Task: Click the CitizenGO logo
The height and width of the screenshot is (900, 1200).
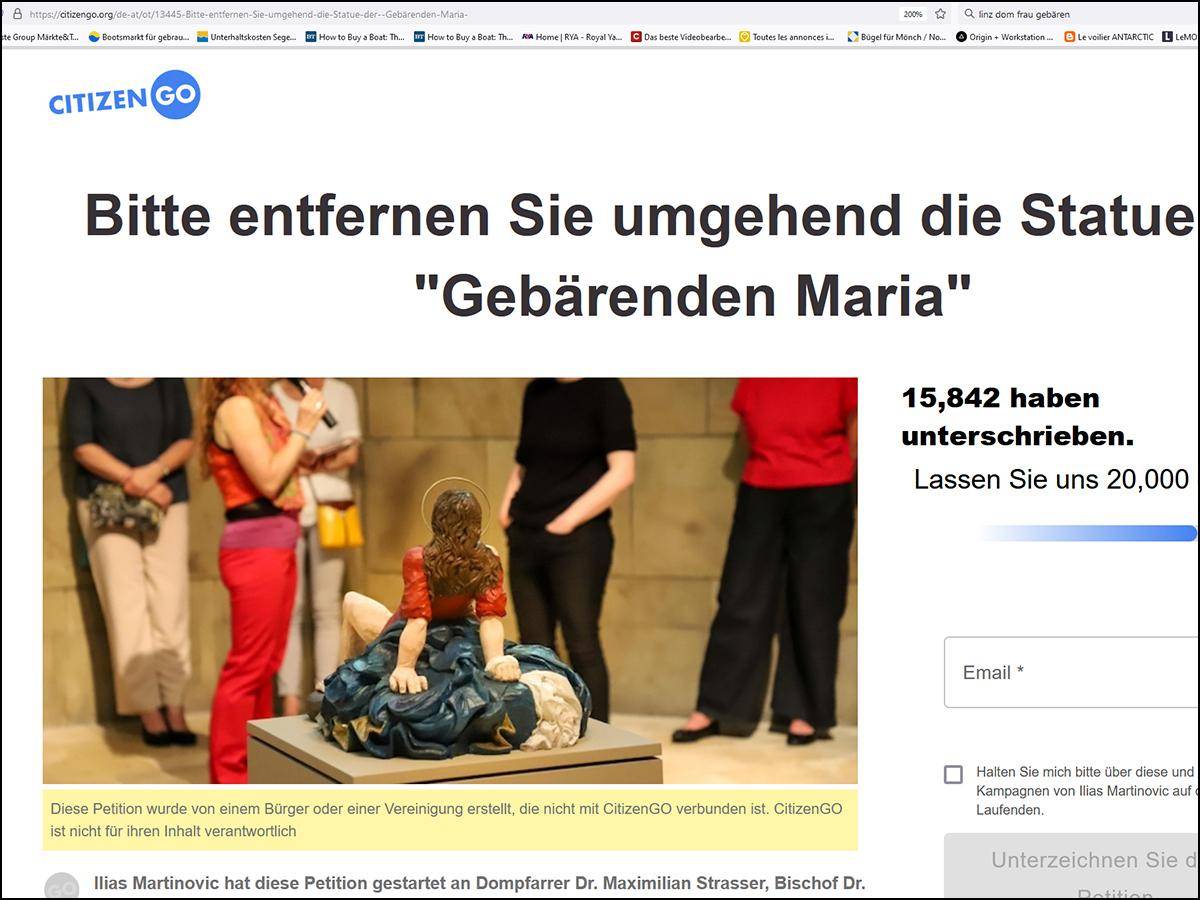Action: coord(124,96)
